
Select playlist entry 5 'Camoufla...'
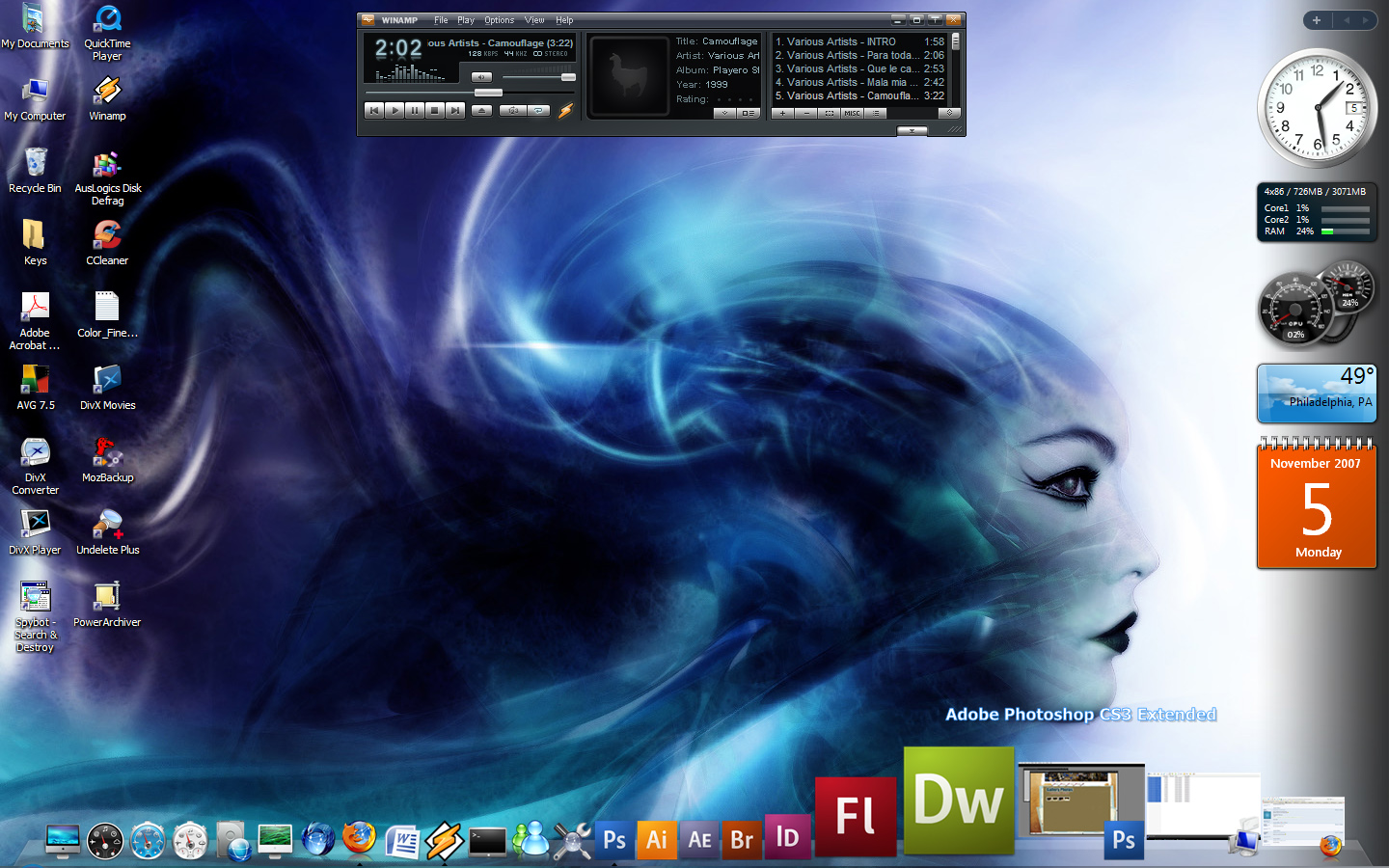pos(860,95)
